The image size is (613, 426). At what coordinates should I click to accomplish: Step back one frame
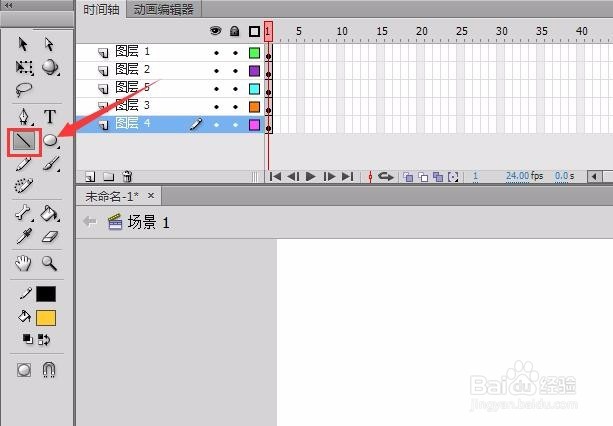pyautogui.click(x=293, y=177)
